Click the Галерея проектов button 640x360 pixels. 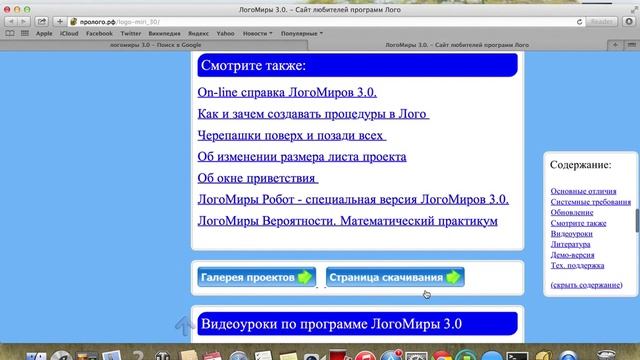pyautogui.click(x=257, y=277)
